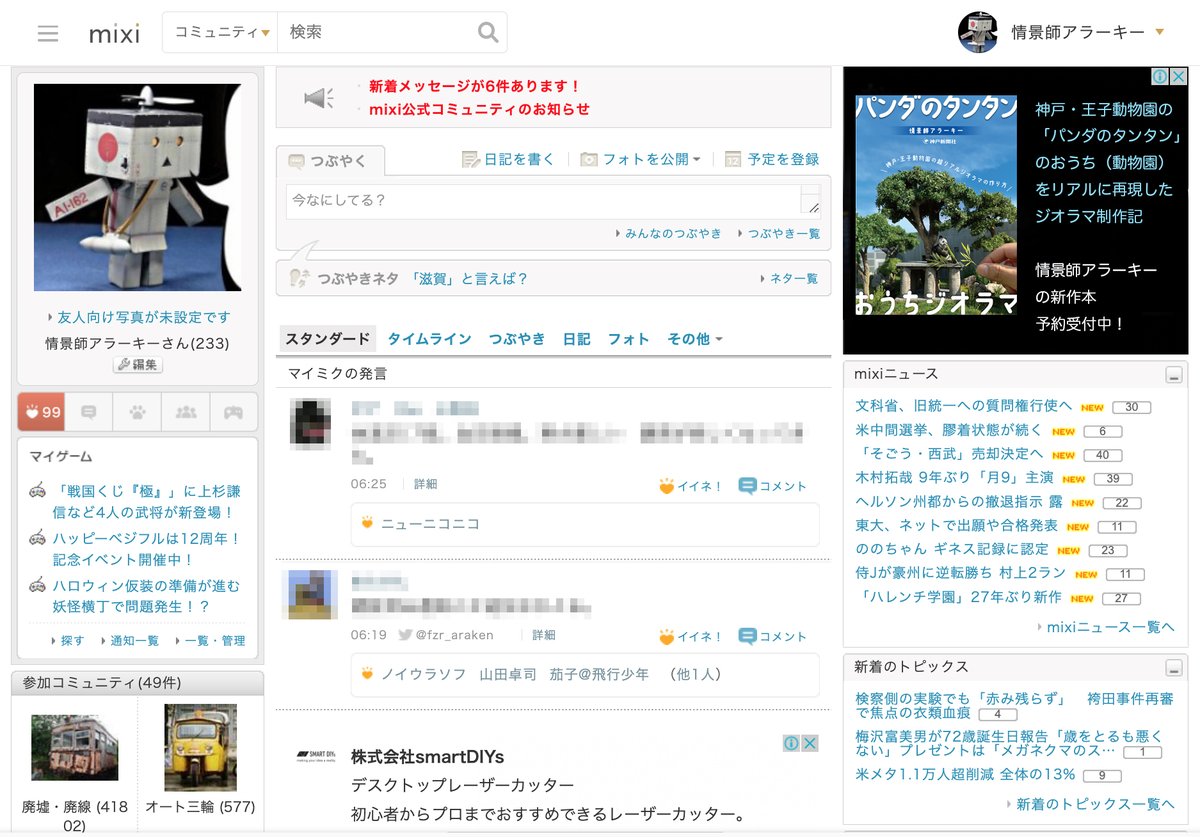
Task: Open topic 米メタ1.1万人超削減 全体の13%
Action: [x=965, y=774]
